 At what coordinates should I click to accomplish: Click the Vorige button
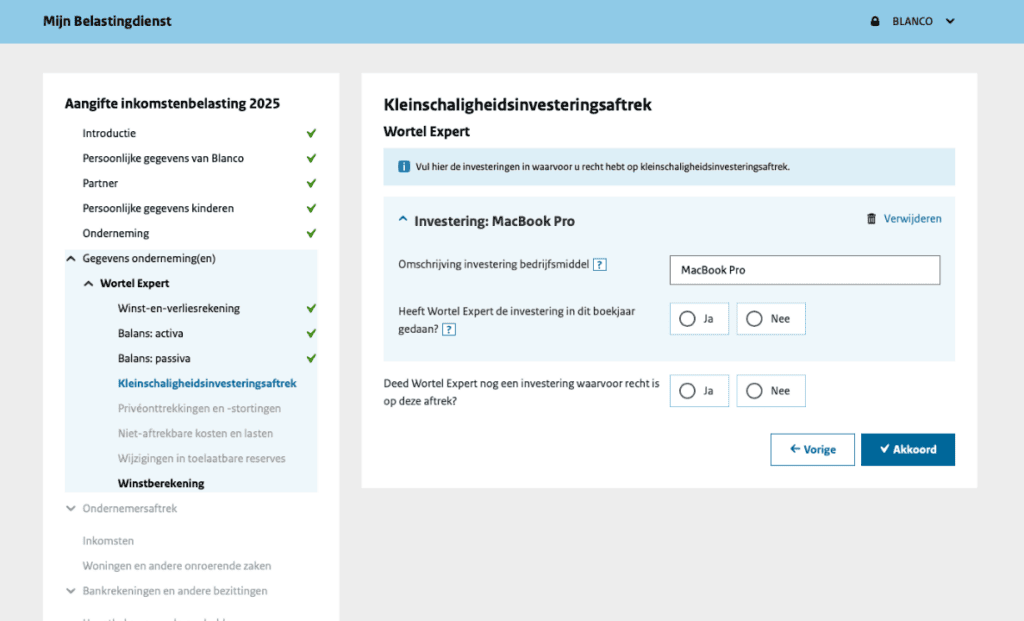812,450
